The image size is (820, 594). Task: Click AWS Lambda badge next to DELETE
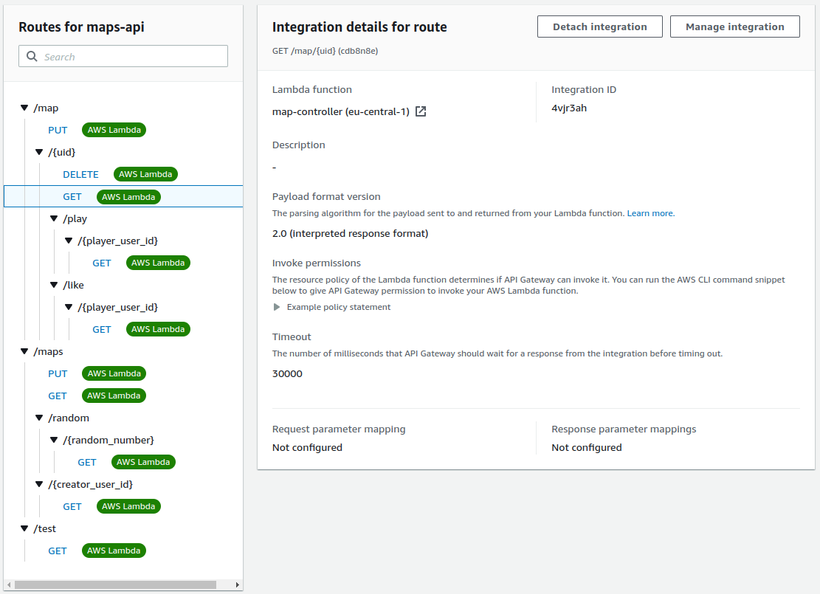pyautogui.click(x=145, y=174)
